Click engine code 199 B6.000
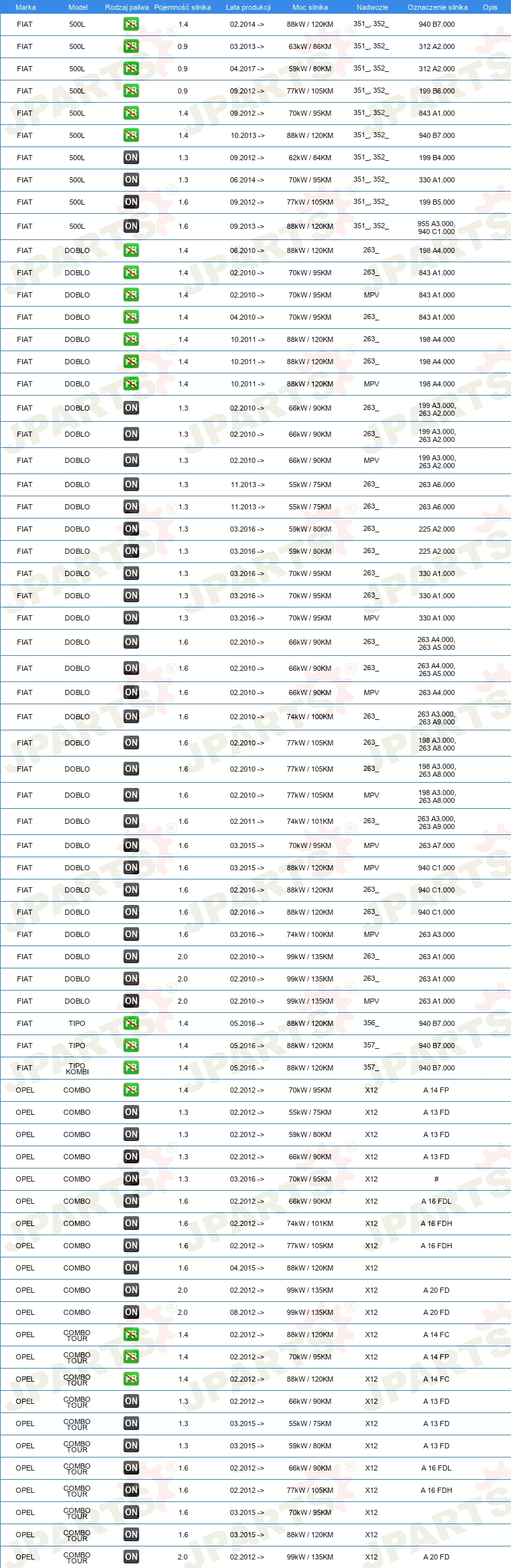 point(437,91)
